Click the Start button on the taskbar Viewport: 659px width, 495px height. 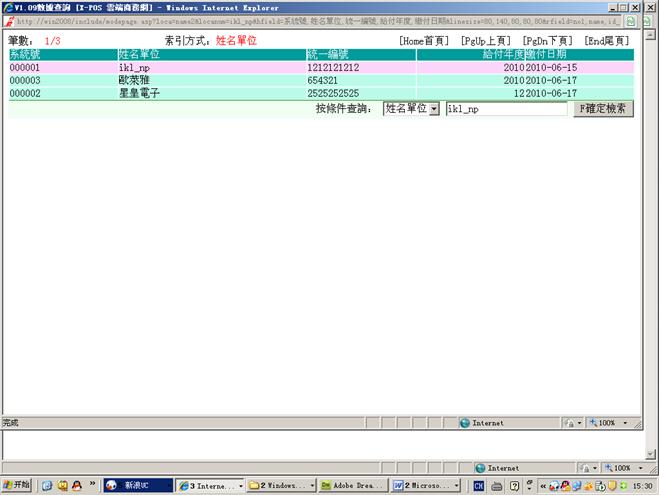(17, 485)
